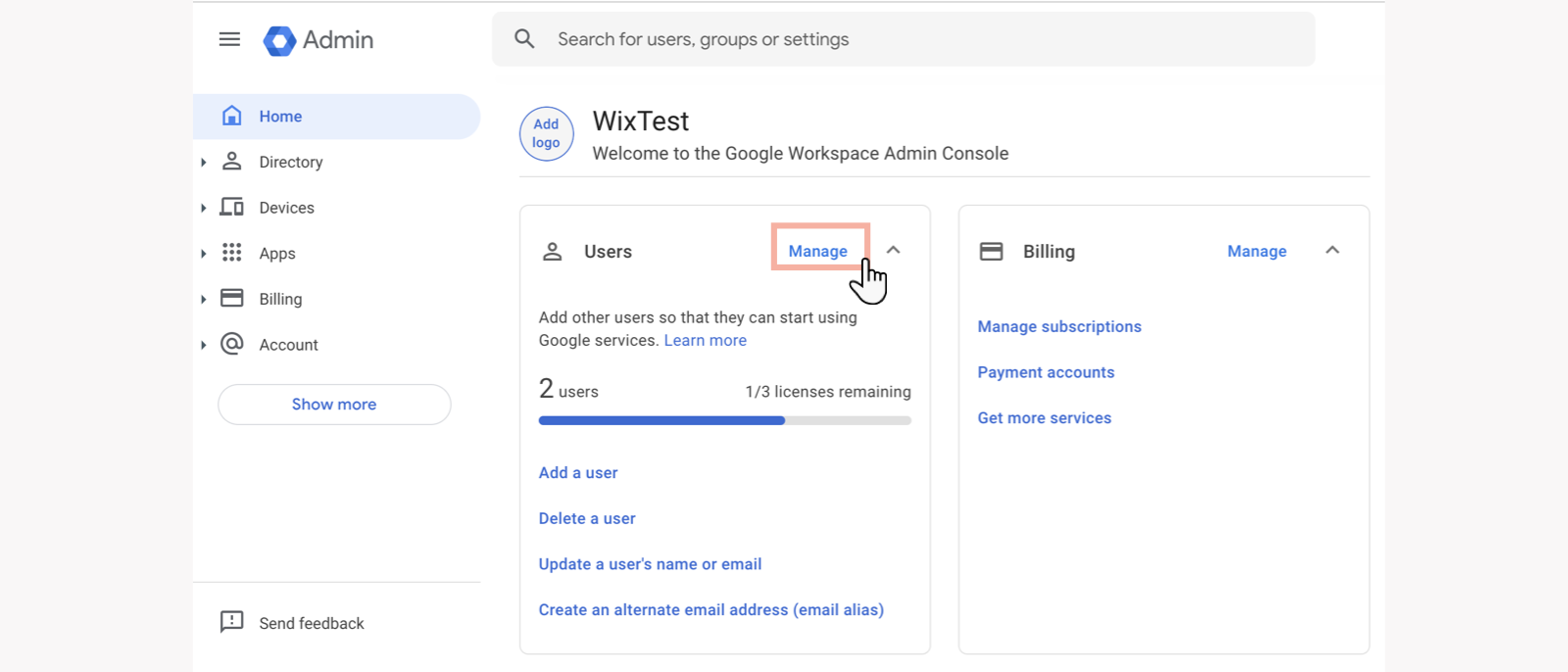Click Manage on the Billing card
Screen dimensions: 1568x672
tap(1256, 251)
